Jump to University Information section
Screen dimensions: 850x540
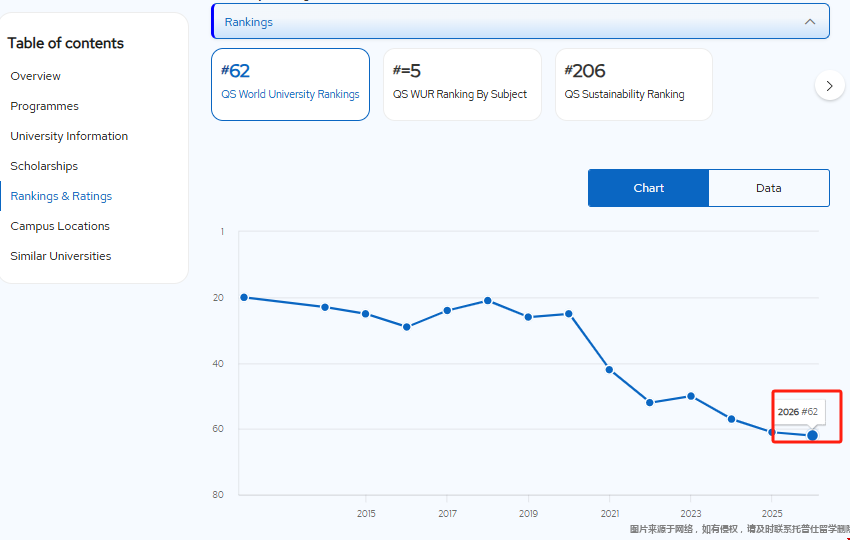coord(69,136)
